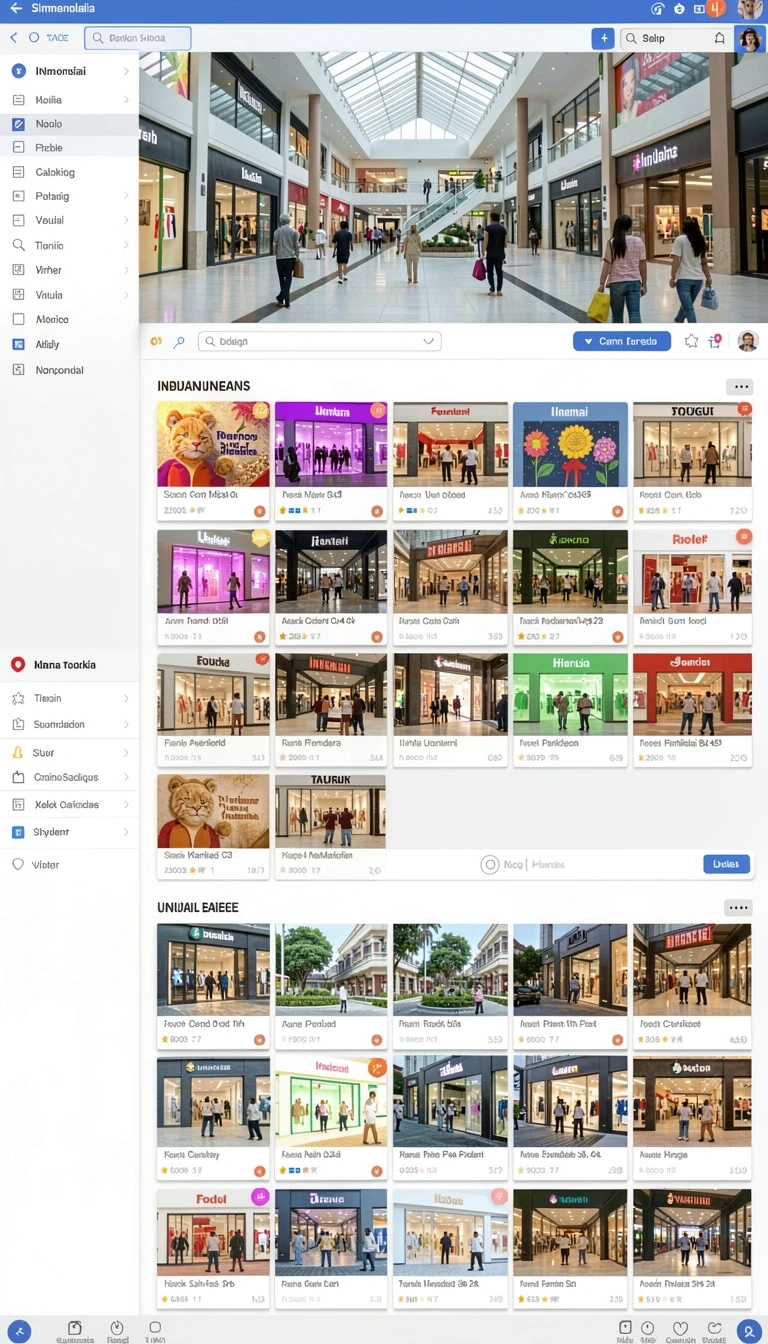Screen dimensions: 768x1344
Task: Open the Eoucka store thumbnail
Action: pyautogui.click(x=213, y=695)
